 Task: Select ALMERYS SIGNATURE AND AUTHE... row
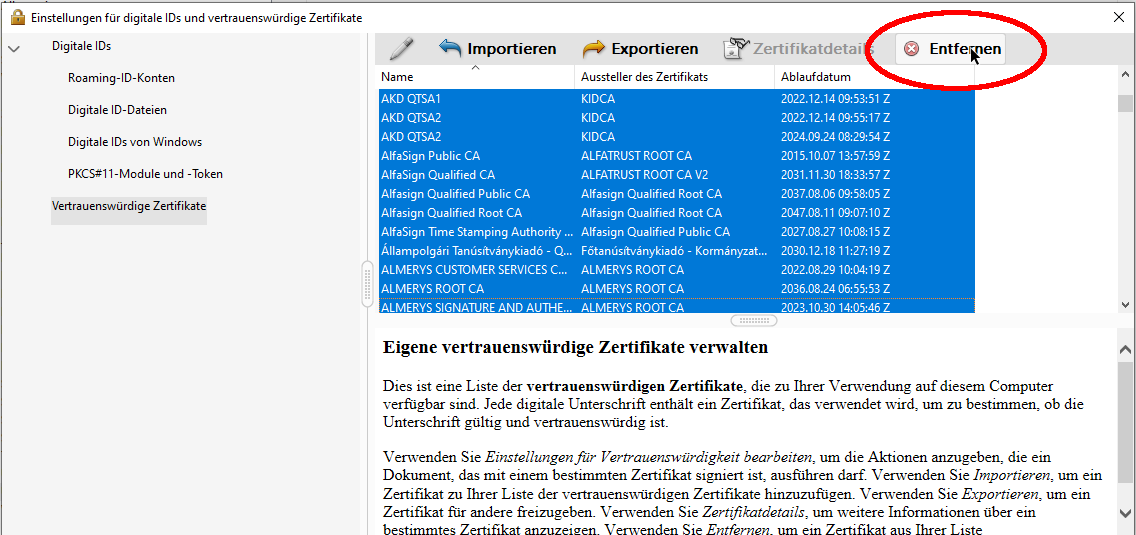[676, 307]
